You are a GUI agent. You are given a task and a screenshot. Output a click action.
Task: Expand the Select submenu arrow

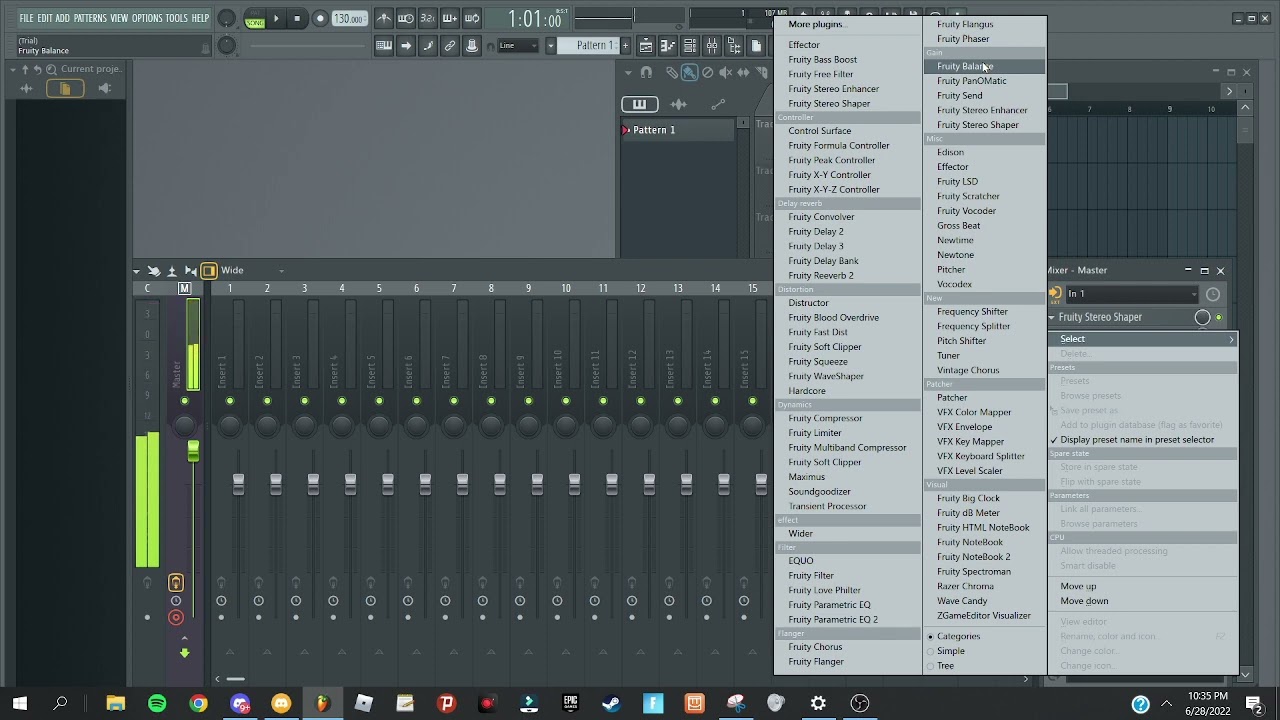tap(1231, 339)
